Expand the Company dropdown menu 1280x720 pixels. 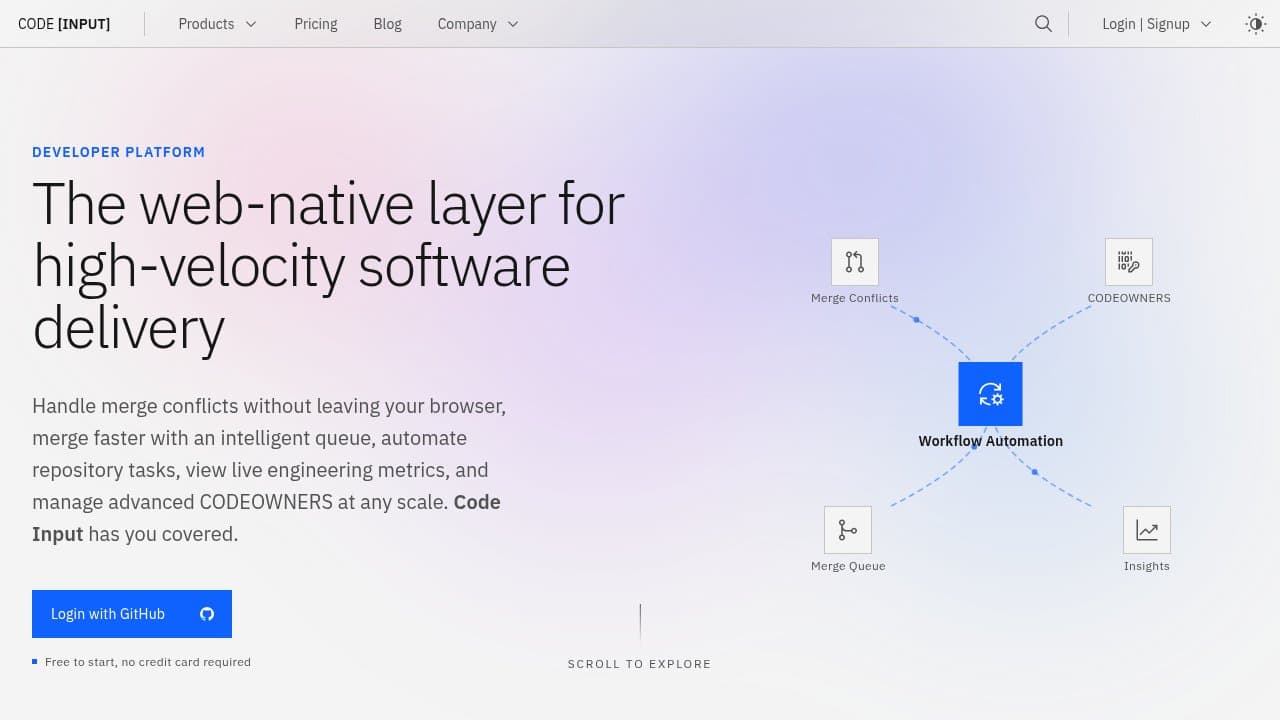(478, 24)
